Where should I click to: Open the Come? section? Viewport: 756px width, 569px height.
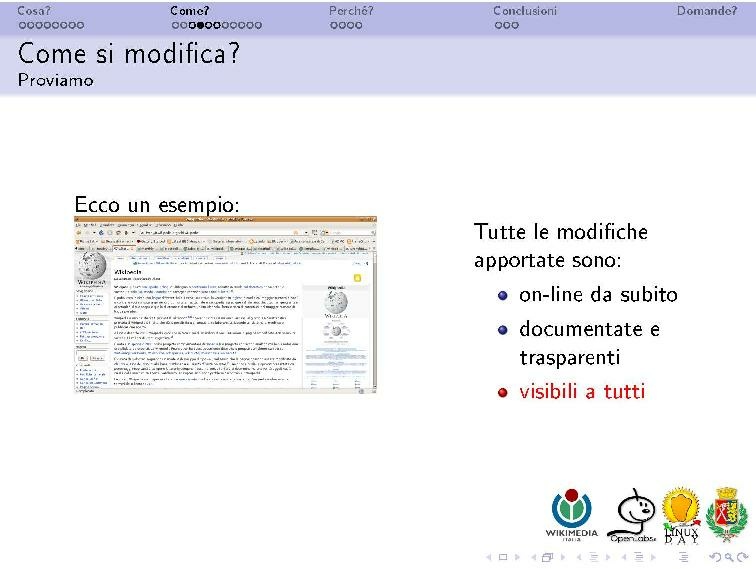(x=189, y=11)
